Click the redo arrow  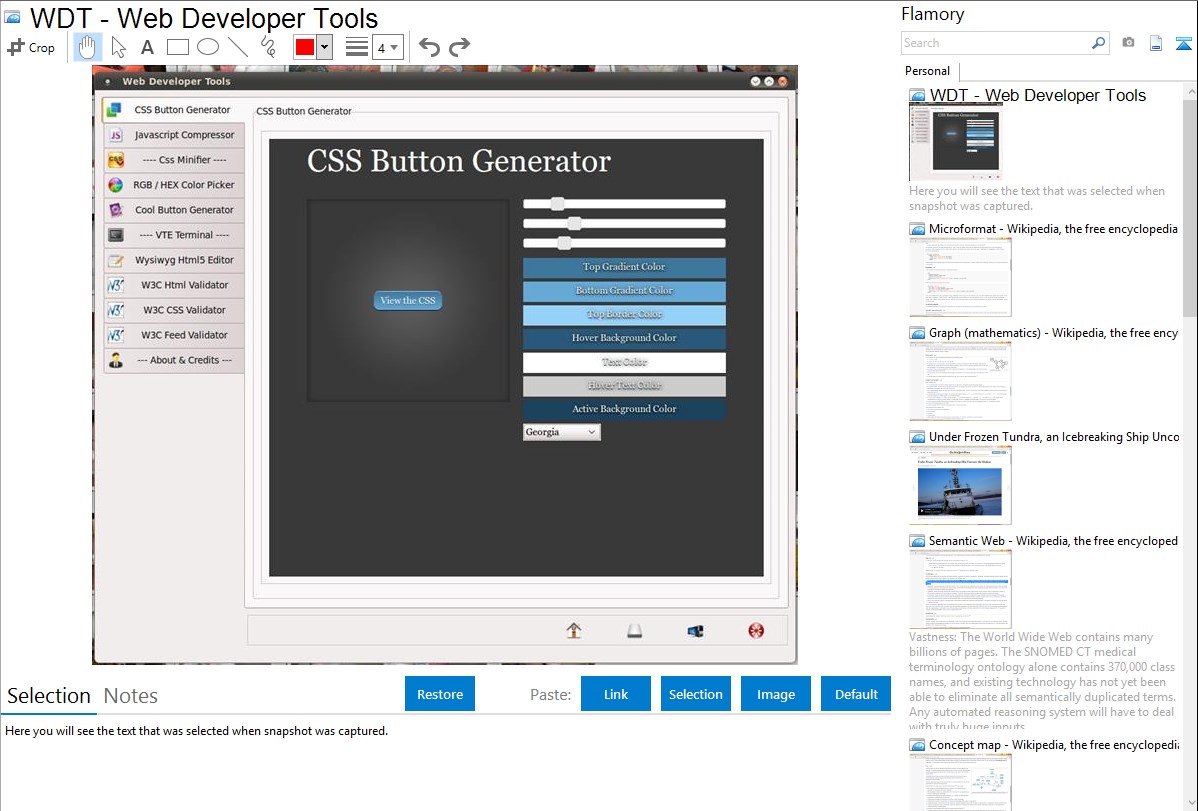[x=459, y=47]
